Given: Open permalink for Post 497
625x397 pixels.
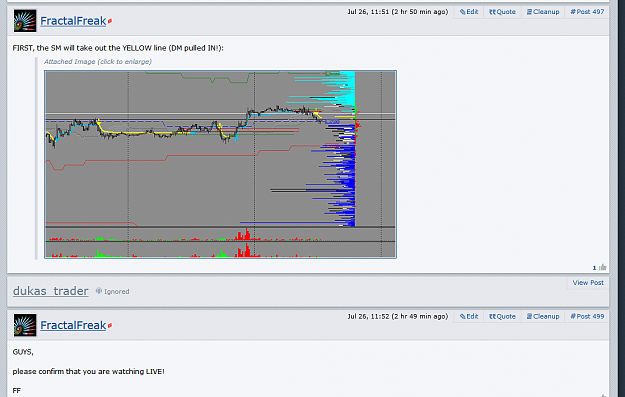Looking at the screenshot, I should (x=587, y=12).
